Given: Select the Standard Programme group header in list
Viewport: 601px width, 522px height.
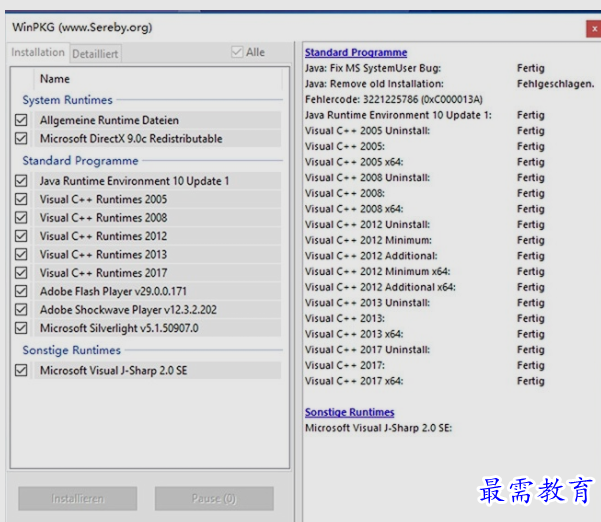Looking at the screenshot, I should (x=80, y=161).
